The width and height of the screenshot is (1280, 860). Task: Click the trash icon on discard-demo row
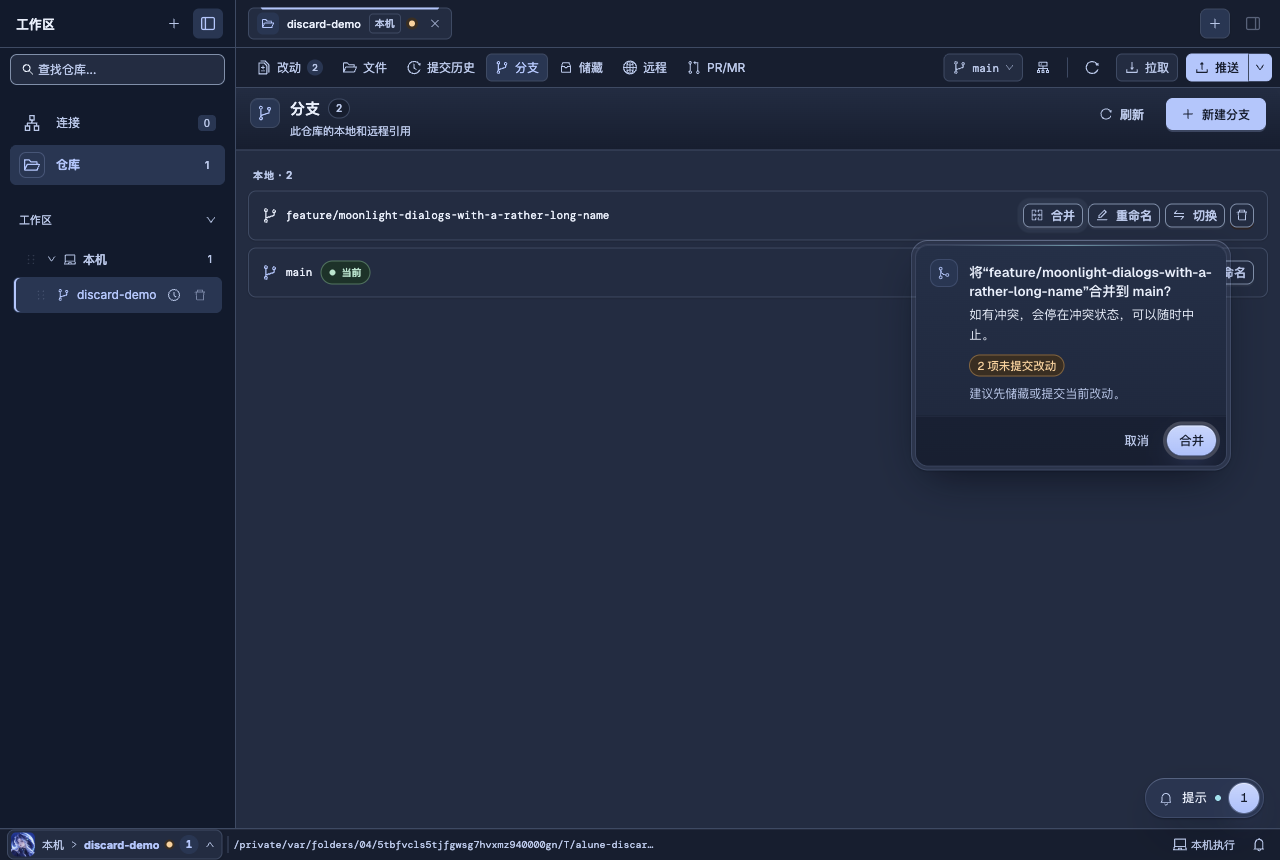(200, 295)
